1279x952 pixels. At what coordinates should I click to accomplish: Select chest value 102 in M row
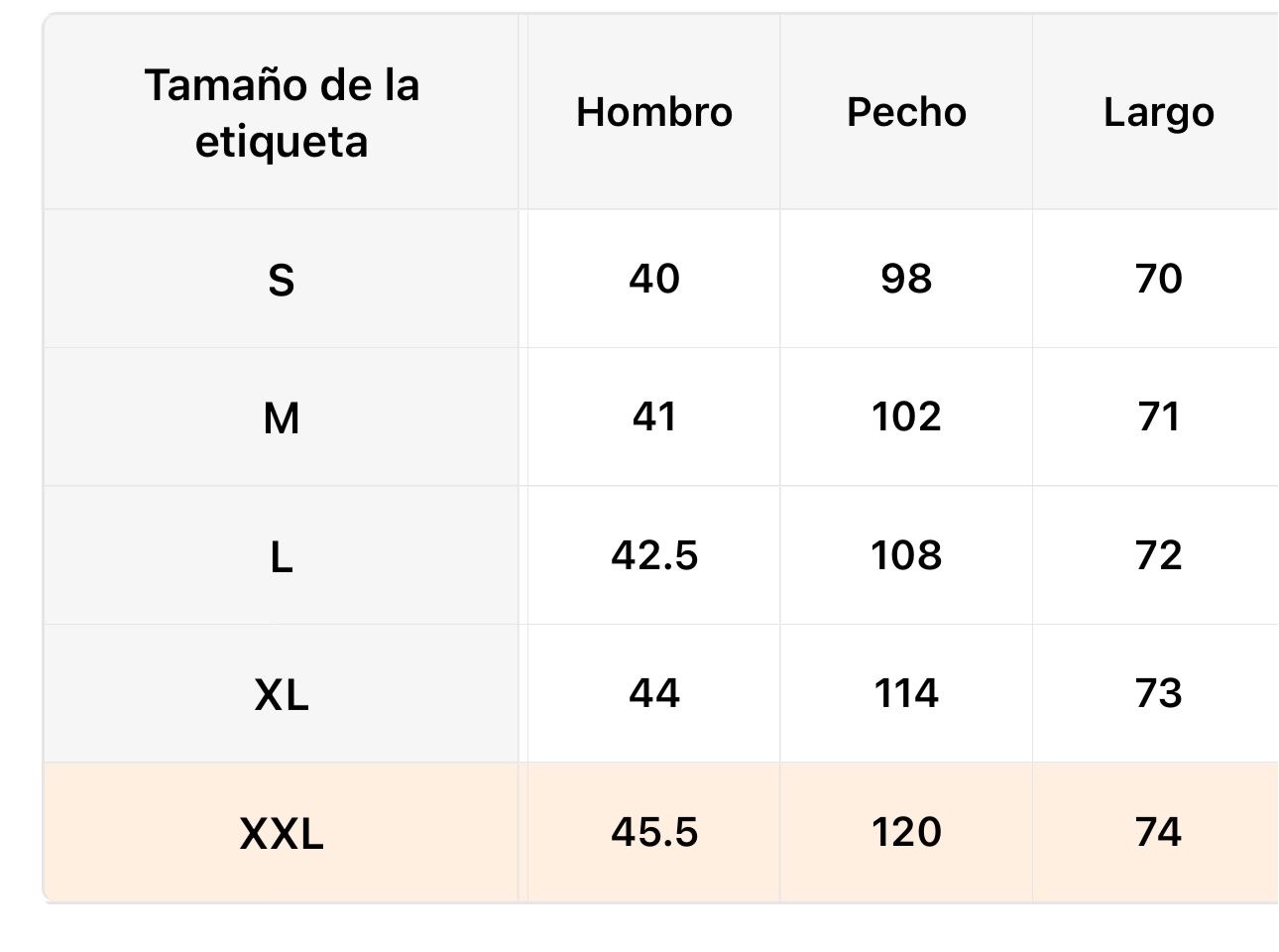point(906,416)
